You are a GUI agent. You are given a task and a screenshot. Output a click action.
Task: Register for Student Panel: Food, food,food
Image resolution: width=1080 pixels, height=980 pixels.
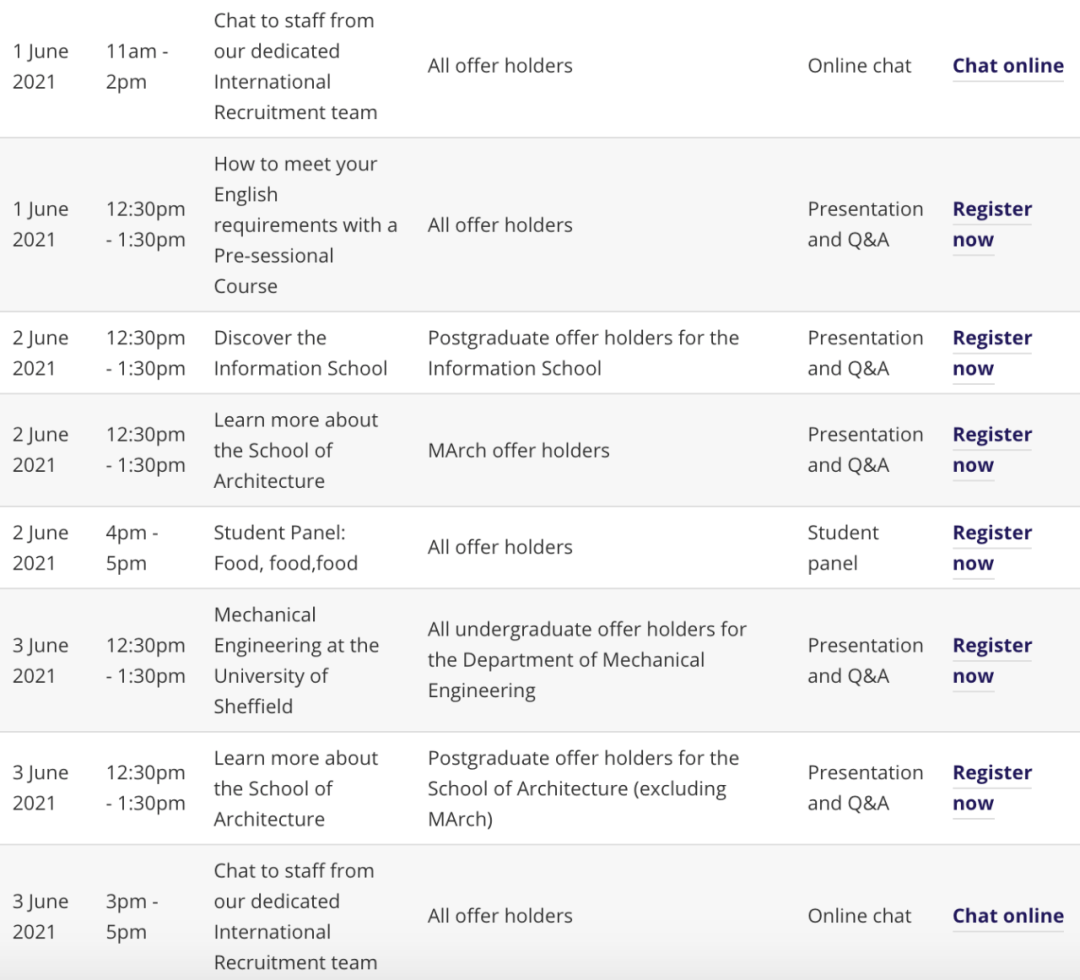pyautogui.click(x=991, y=548)
